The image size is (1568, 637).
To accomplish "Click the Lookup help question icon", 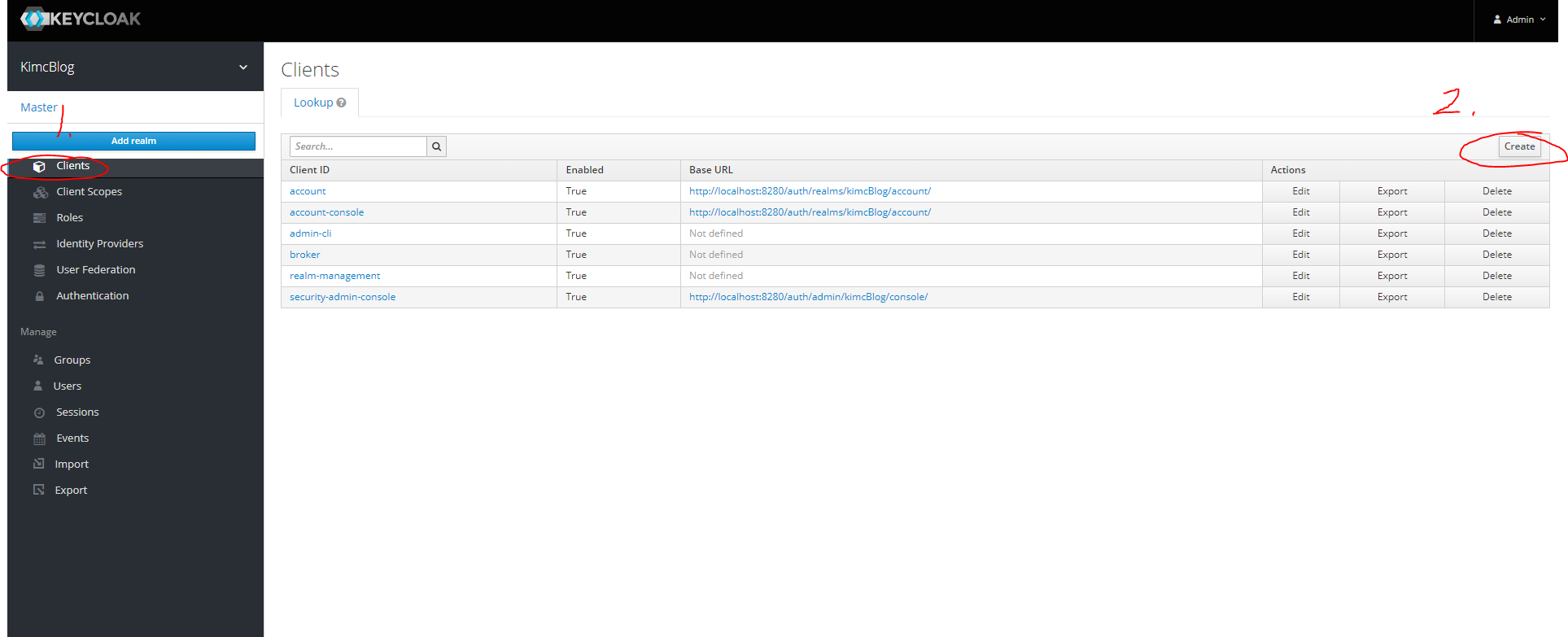I will click(341, 103).
